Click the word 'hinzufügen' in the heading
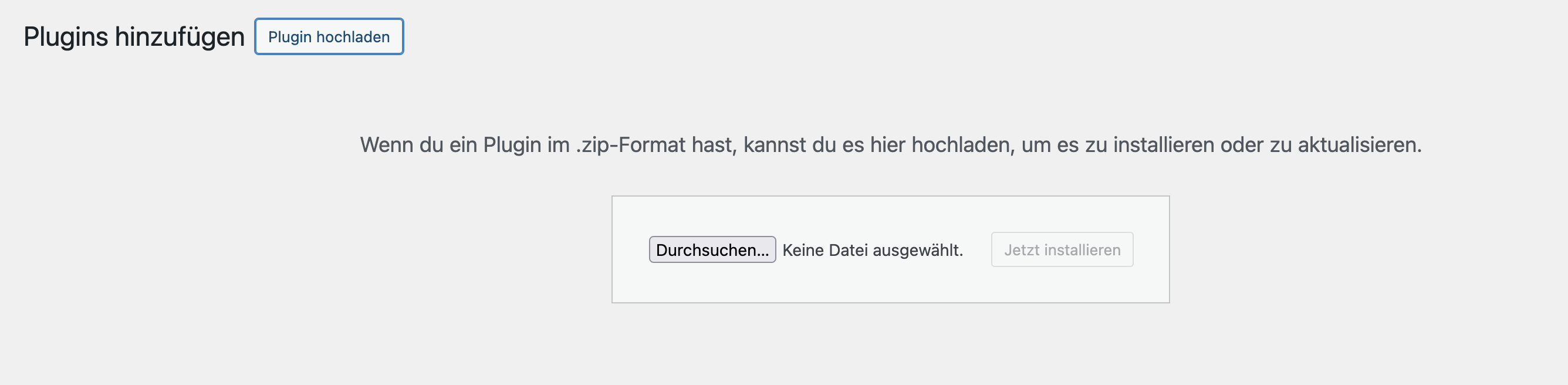 click(x=180, y=36)
